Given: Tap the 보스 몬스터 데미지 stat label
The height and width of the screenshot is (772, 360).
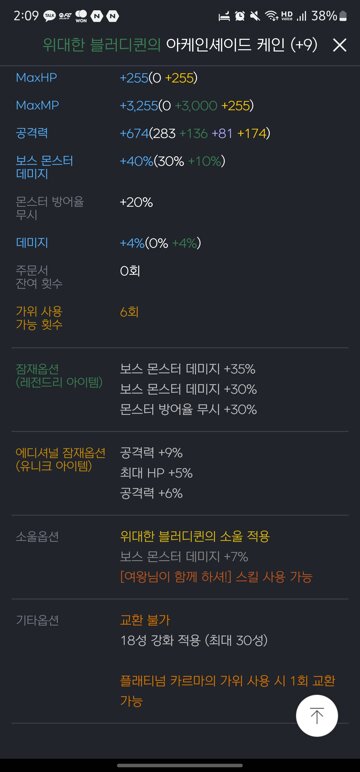Looking at the screenshot, I should 44,168.
